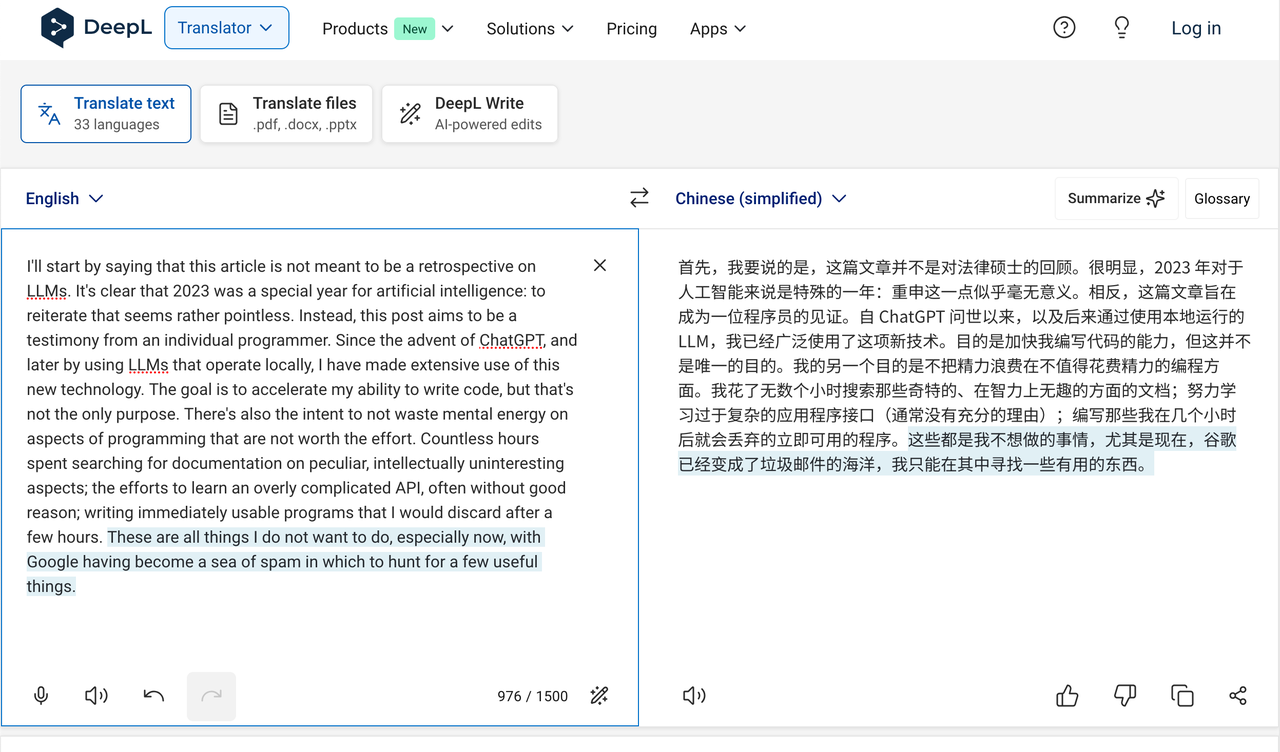Click the Summarize button
Screen dimensions: 1280x752
coord(1117,198)
